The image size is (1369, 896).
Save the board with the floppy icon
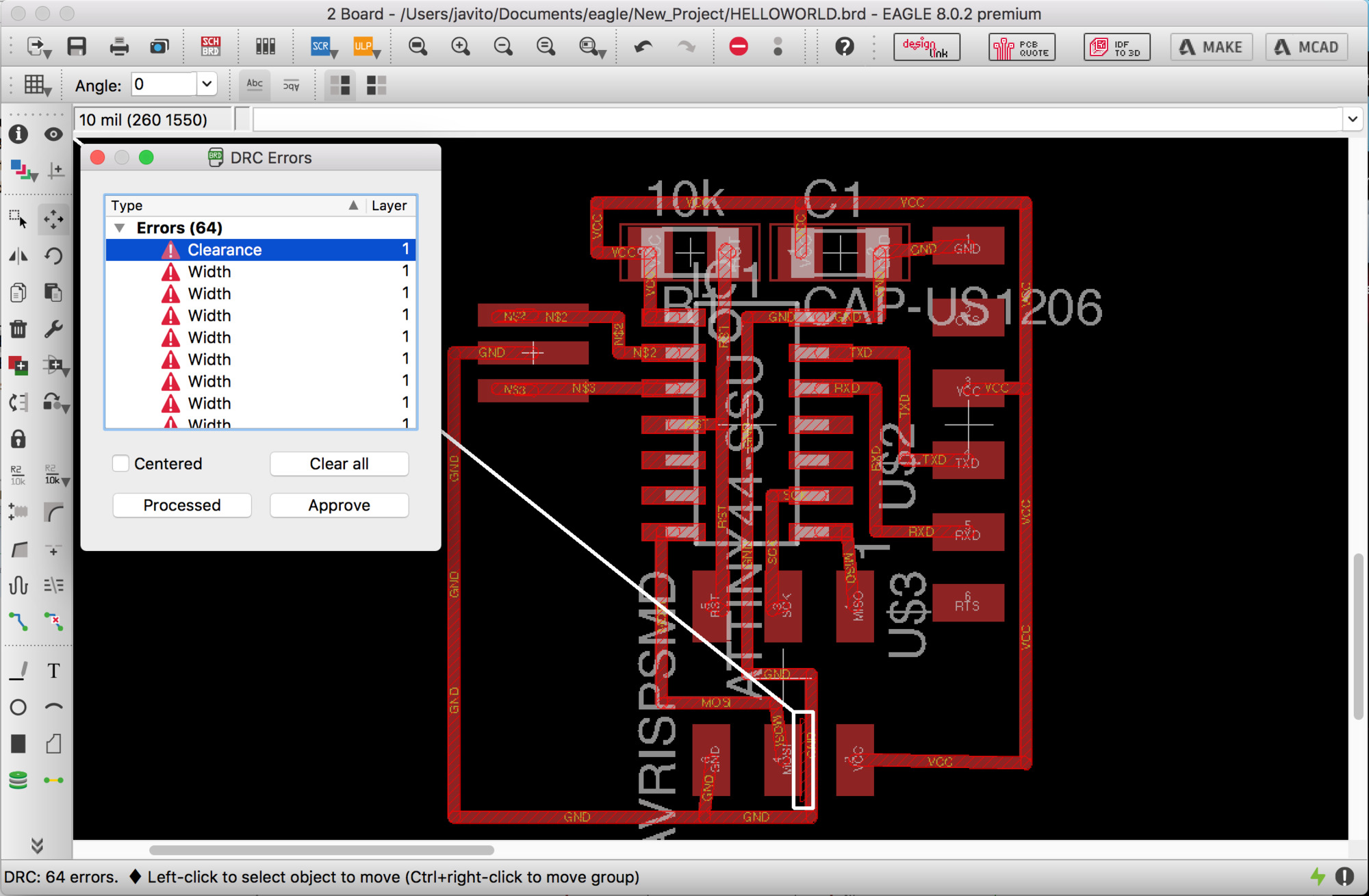(x=77, y=47)
